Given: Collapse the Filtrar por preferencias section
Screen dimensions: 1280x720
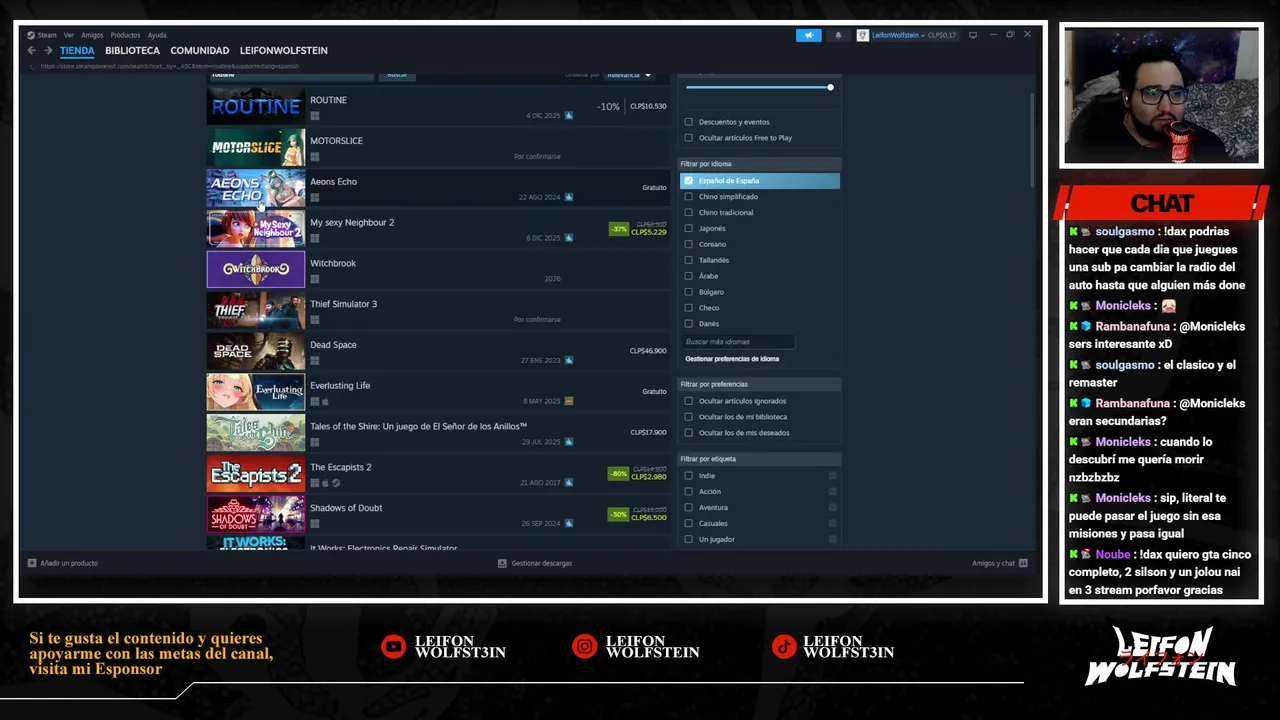Looking at the screenshot, I should point(759,384).
